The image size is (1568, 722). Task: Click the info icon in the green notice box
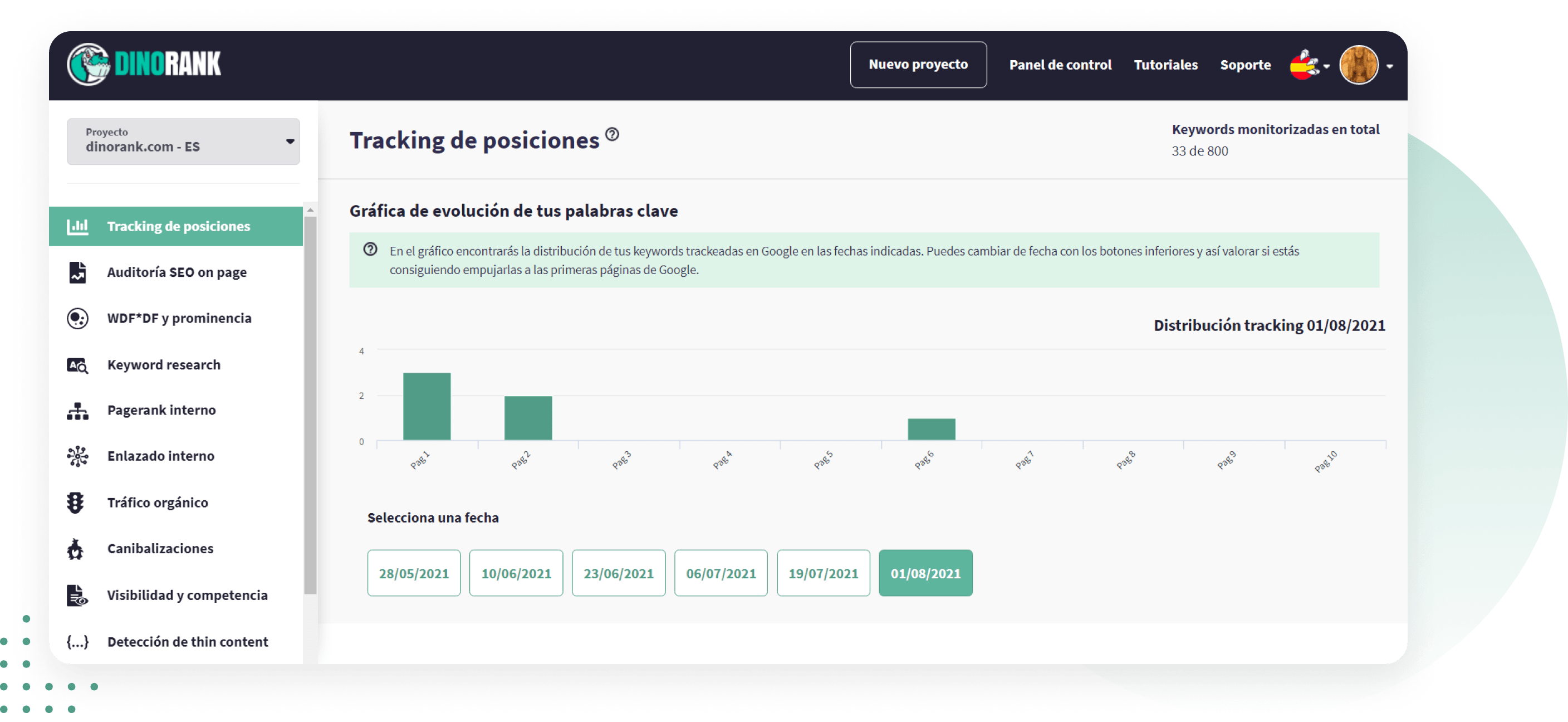(x=370, y=249)
